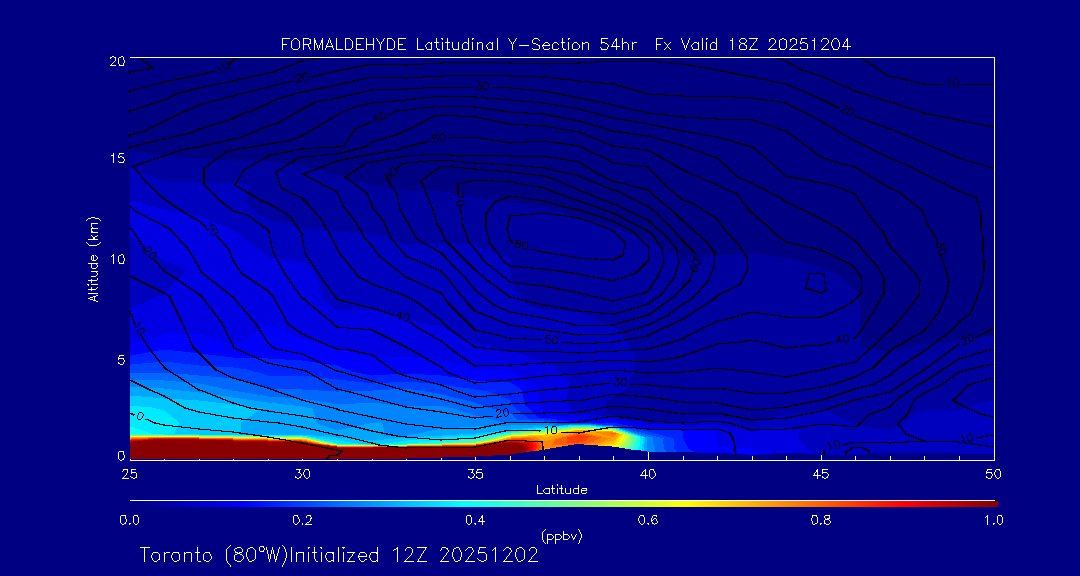Click altitude tick label 10 on the y-axis
This screenshot has width=1080, height=576.
tap(115, 258)
